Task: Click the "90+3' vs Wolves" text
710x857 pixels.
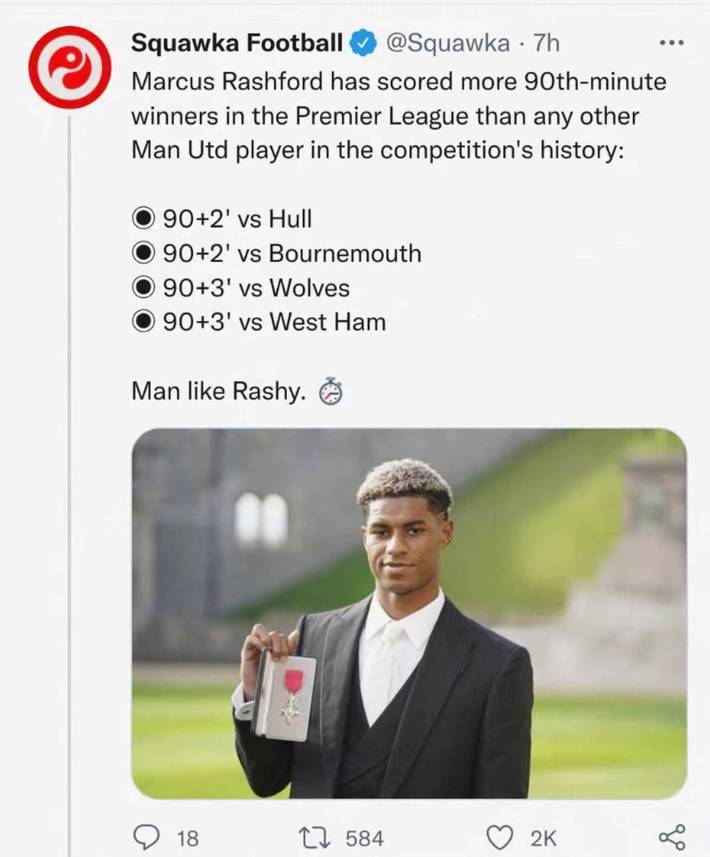Action: coord(256,288)
